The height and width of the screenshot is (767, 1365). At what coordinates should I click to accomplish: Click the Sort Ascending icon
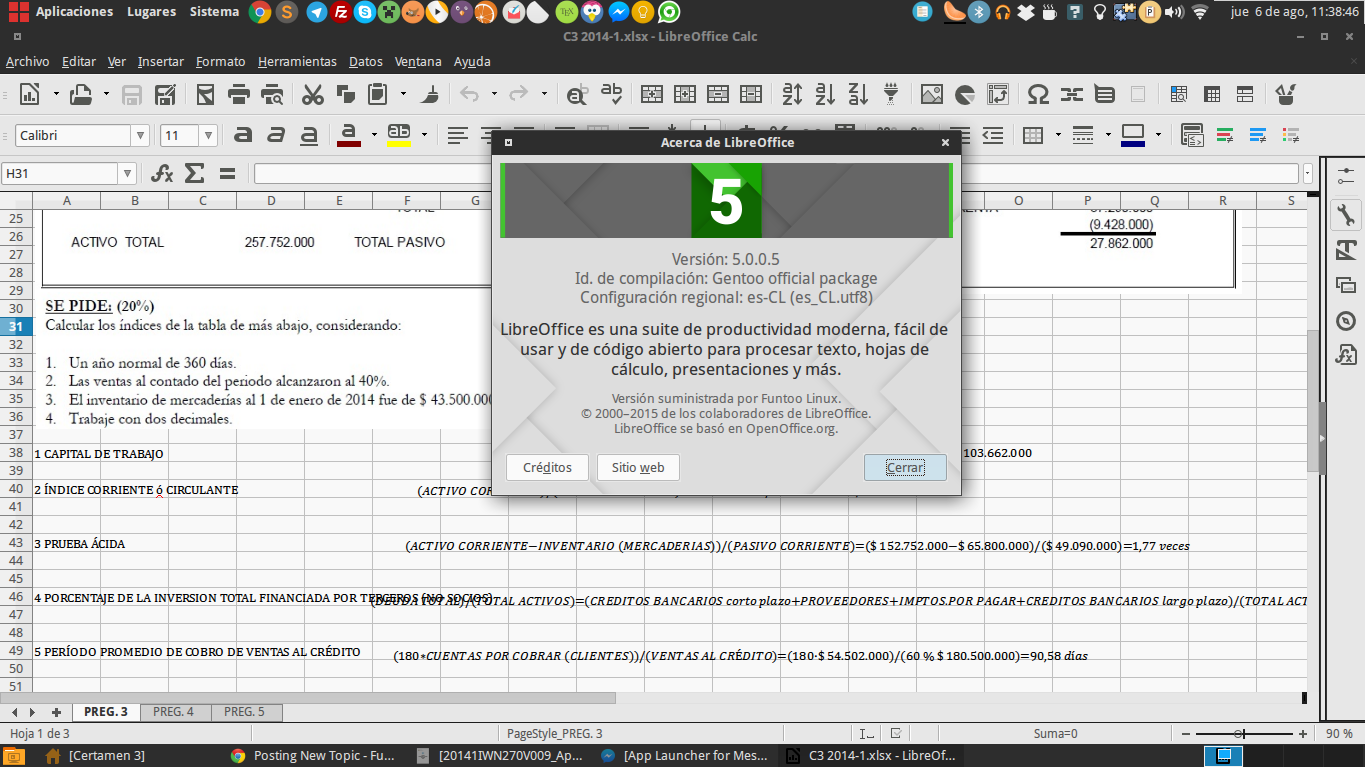825,95
